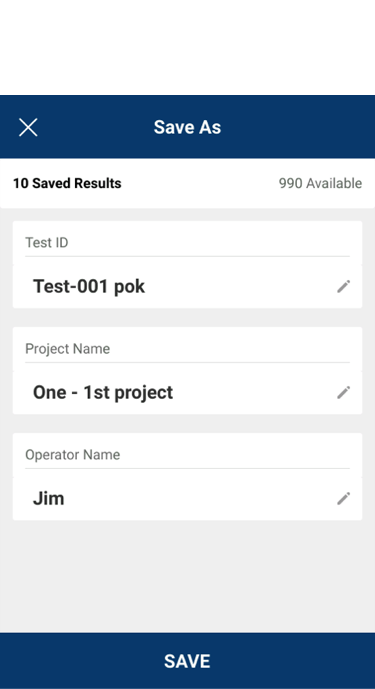Click the Project Name label

[x=67, y=348]
